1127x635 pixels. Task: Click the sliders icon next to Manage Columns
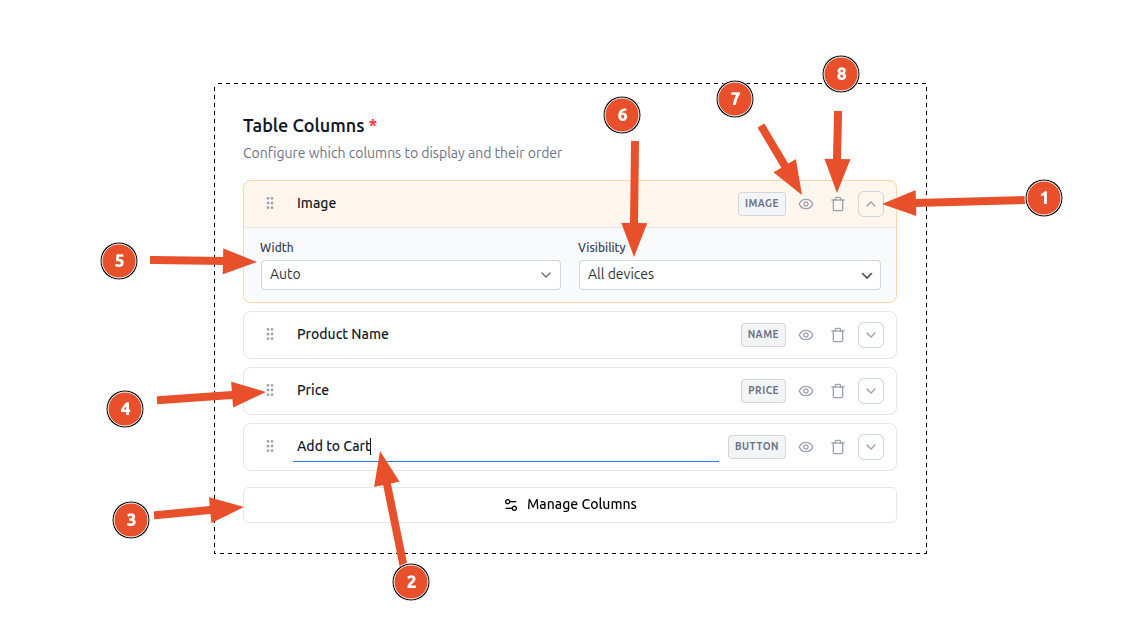509,504
